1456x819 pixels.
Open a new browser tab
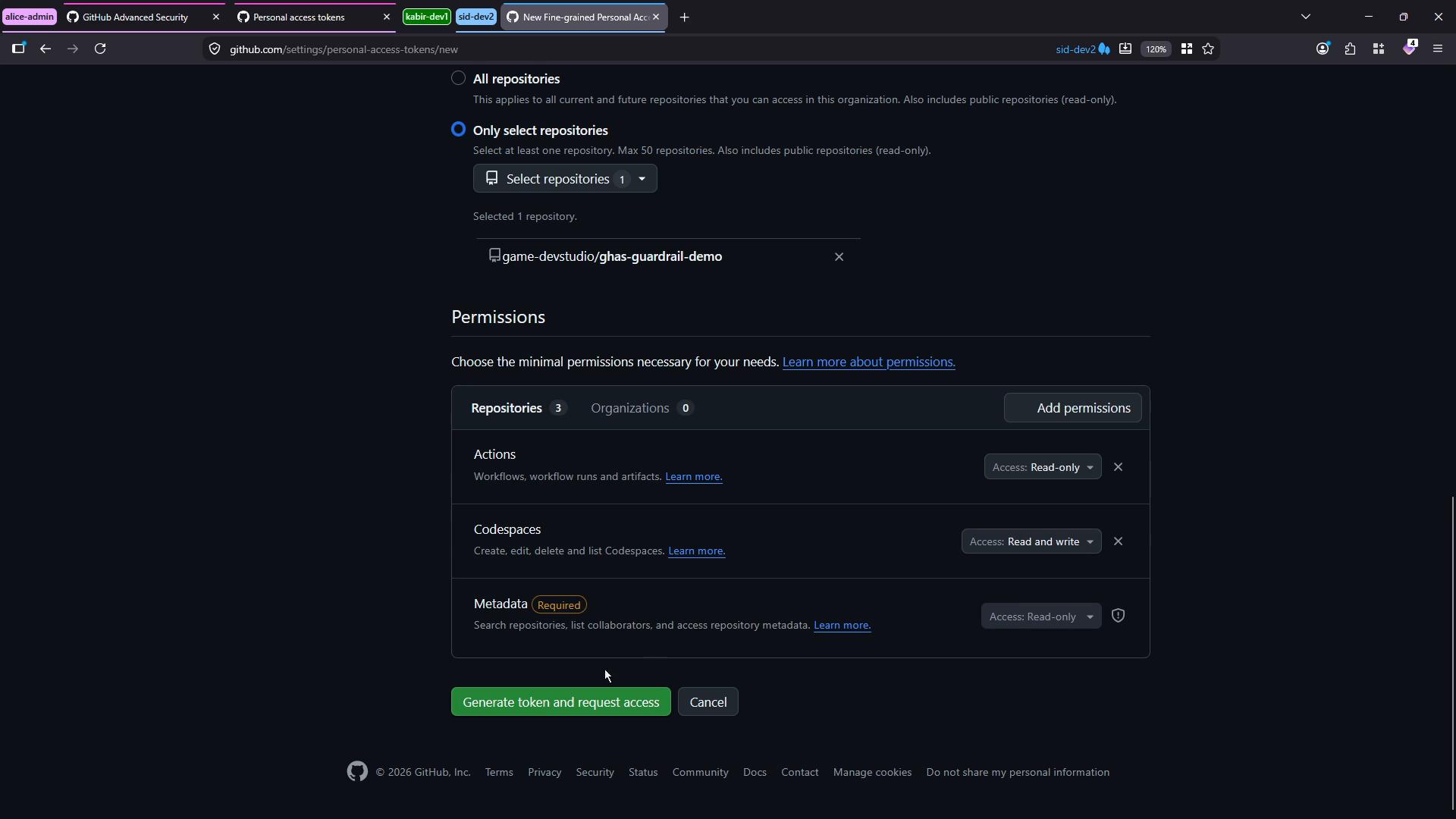coord(684,17)
